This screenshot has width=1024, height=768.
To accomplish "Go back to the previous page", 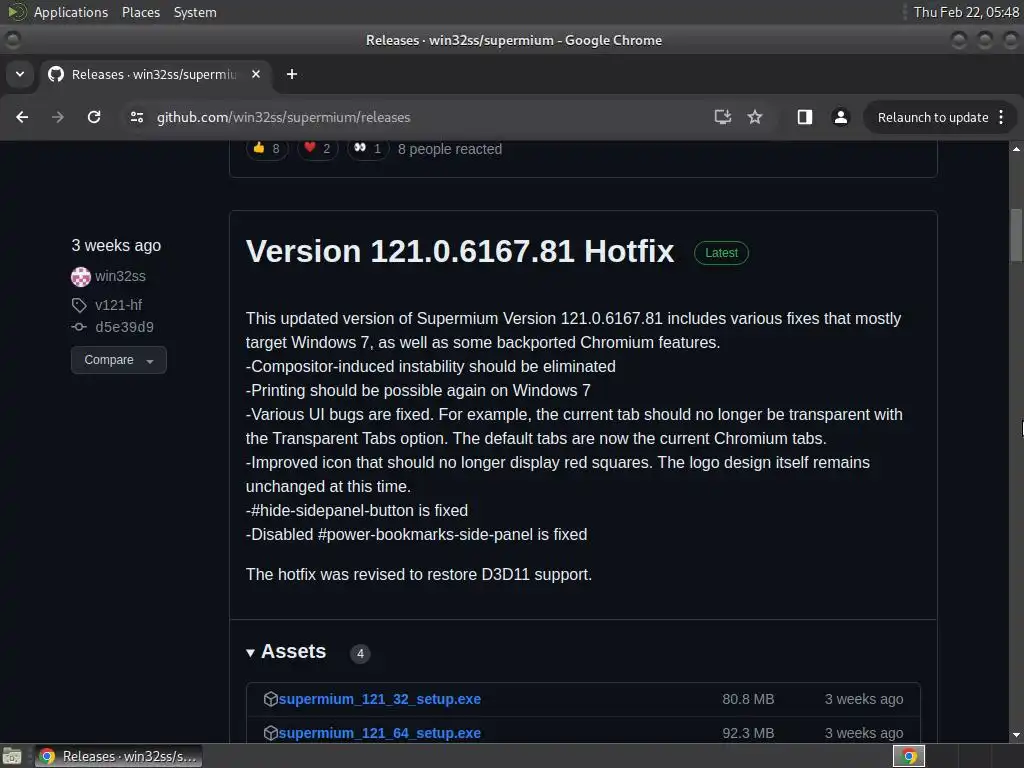I will tap(22, 117).
